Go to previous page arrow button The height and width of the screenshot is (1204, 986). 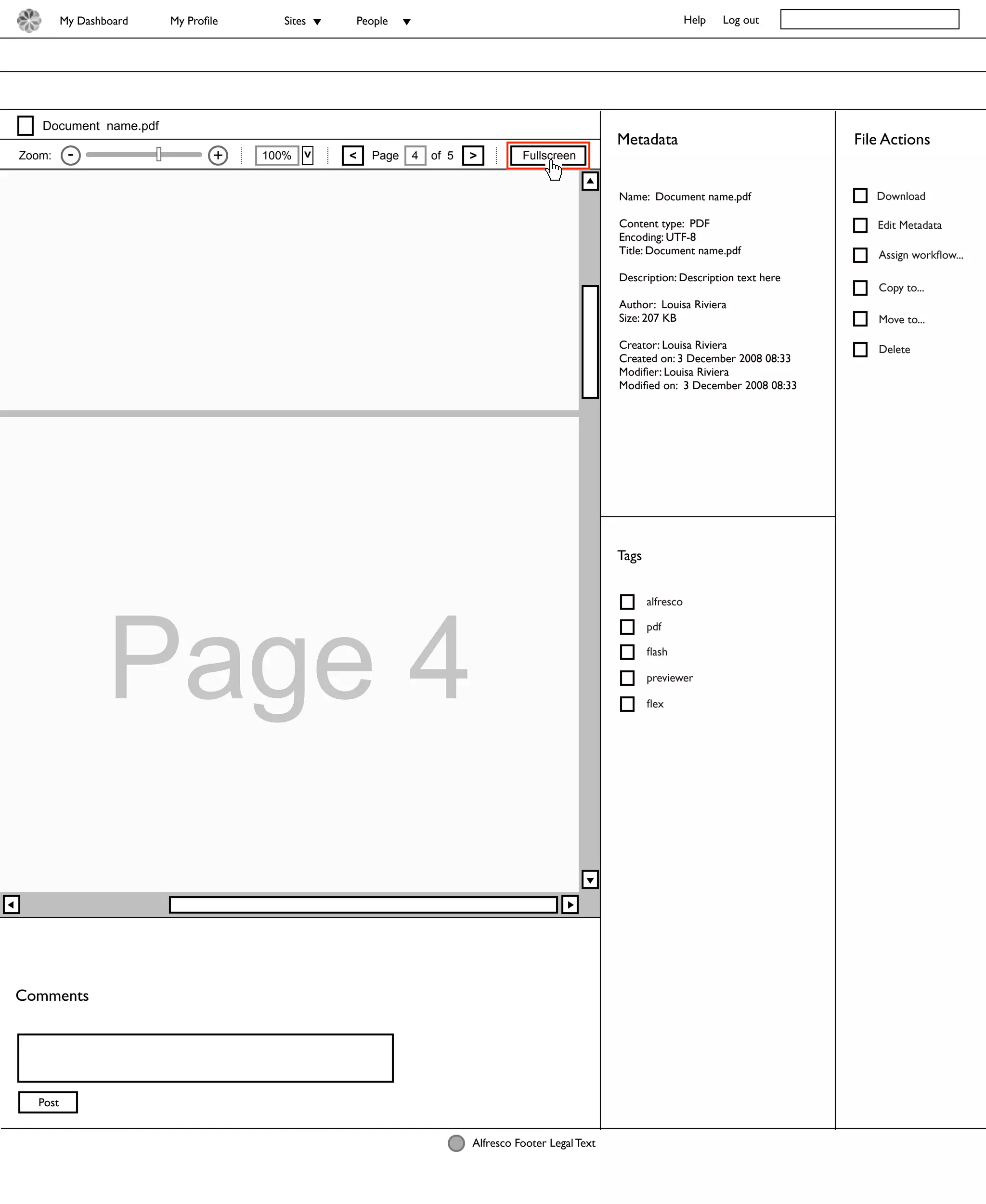(x=353, y=155)
